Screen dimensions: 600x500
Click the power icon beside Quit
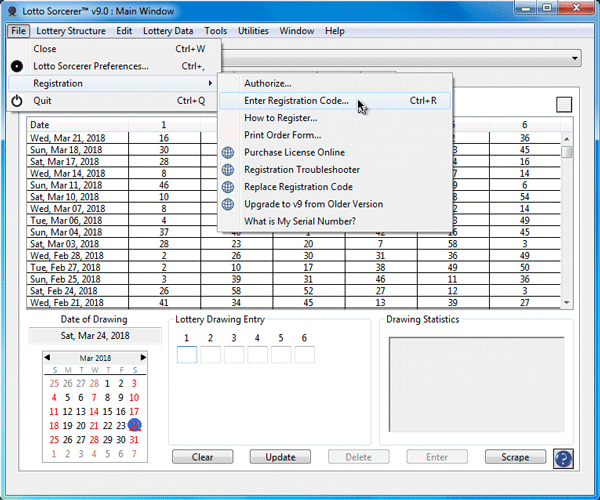(x=17, y=101)
